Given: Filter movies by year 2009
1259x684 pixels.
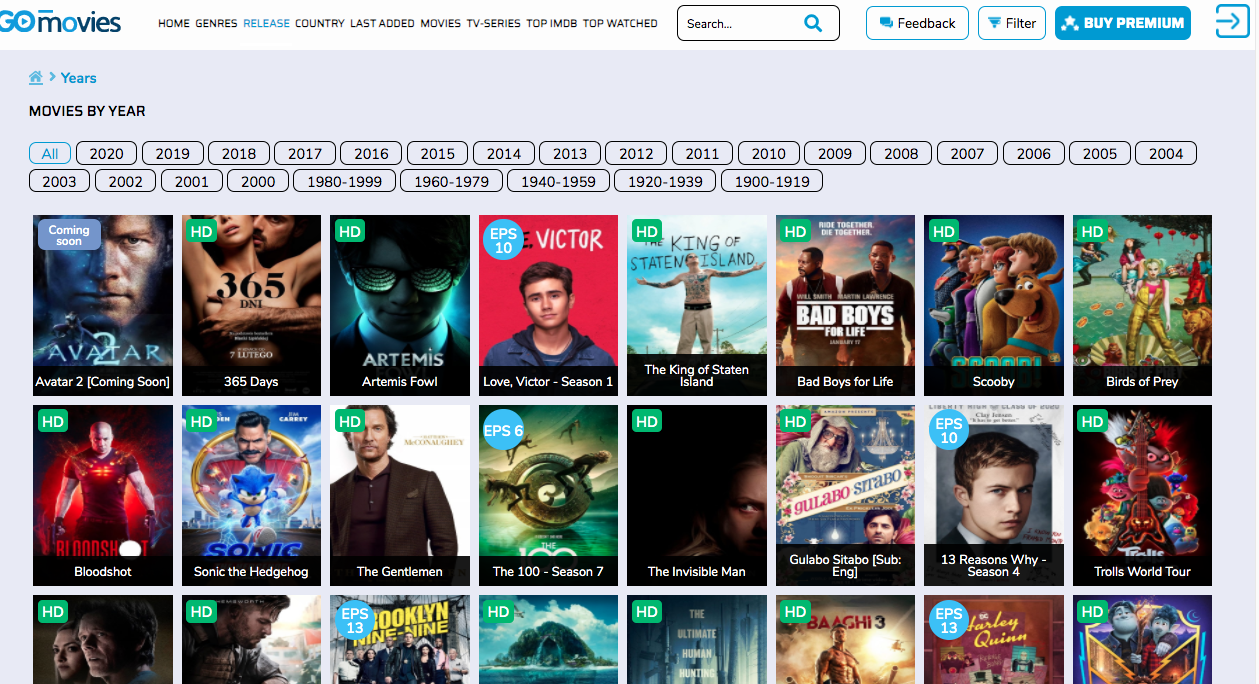Looking at the screenshot, I should coord(835,153).
